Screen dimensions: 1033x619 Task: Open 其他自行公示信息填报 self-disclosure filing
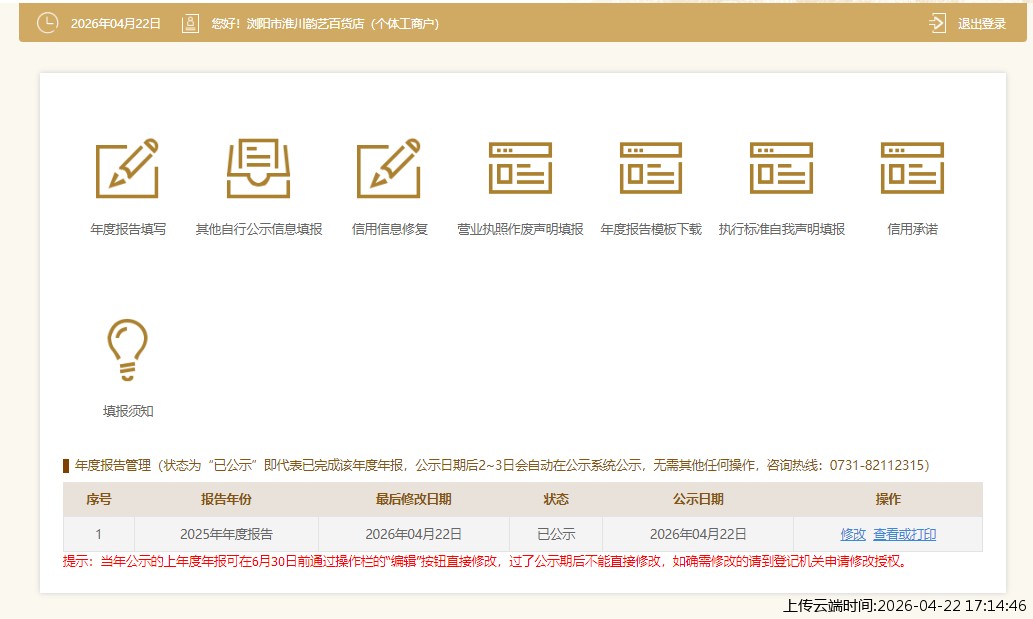coord(259,170)
